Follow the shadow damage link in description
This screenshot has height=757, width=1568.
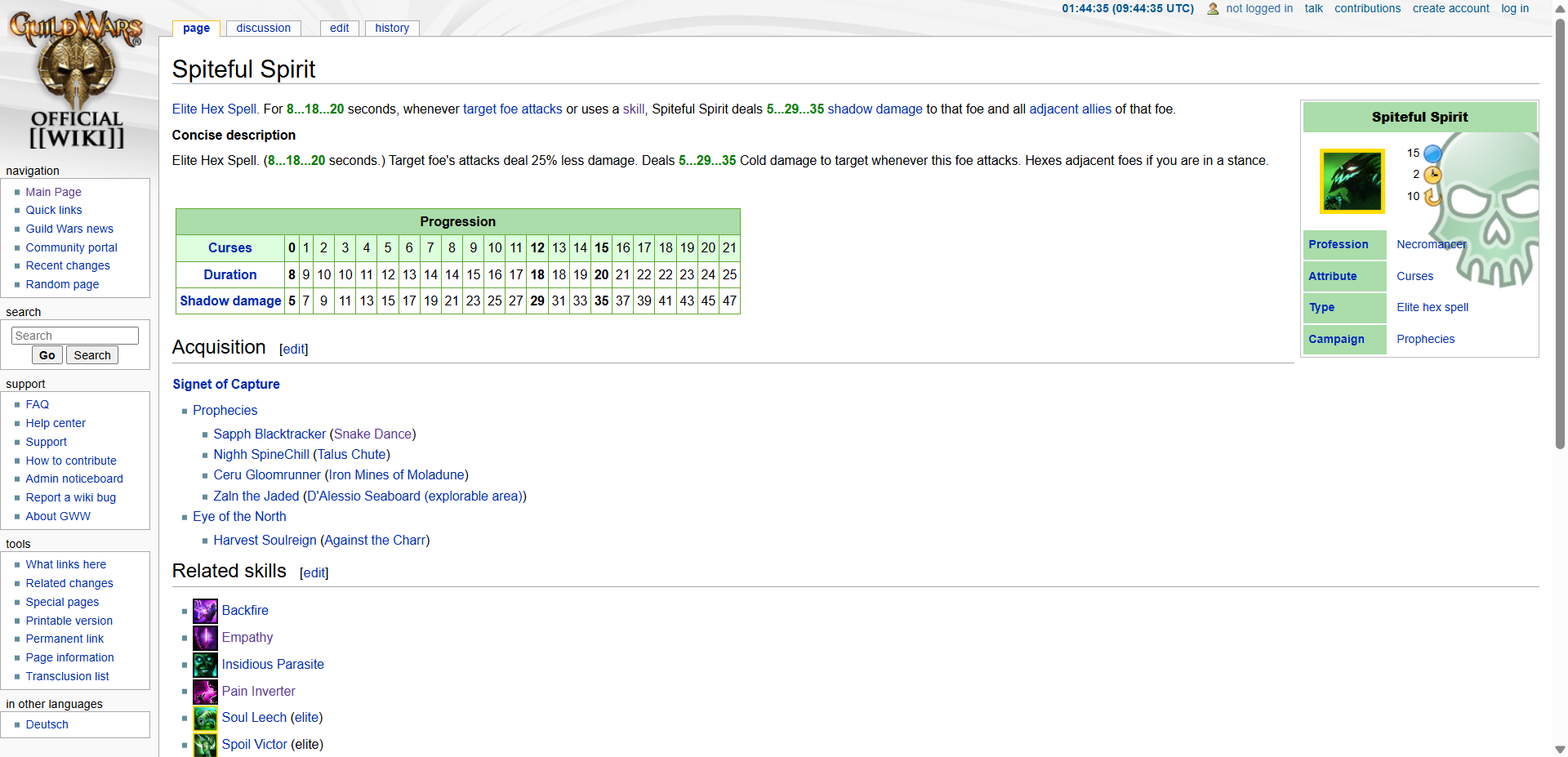click(x=875, y=109)
